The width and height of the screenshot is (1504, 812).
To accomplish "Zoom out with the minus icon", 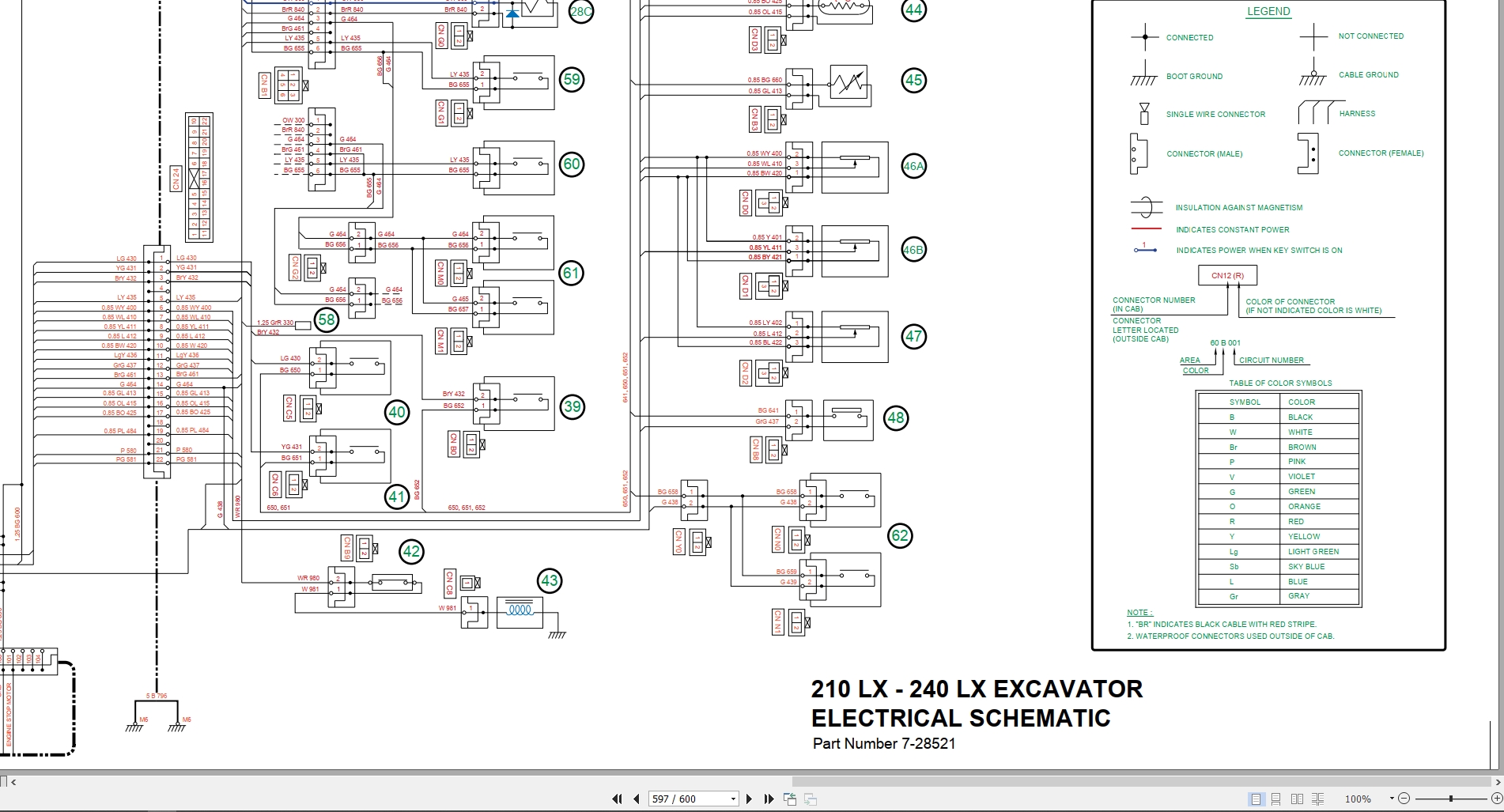I will [x=1405, y=799].
